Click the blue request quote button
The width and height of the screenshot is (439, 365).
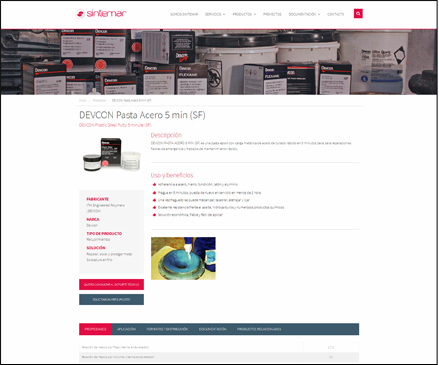pyautogui.click(x=111, y=299)
